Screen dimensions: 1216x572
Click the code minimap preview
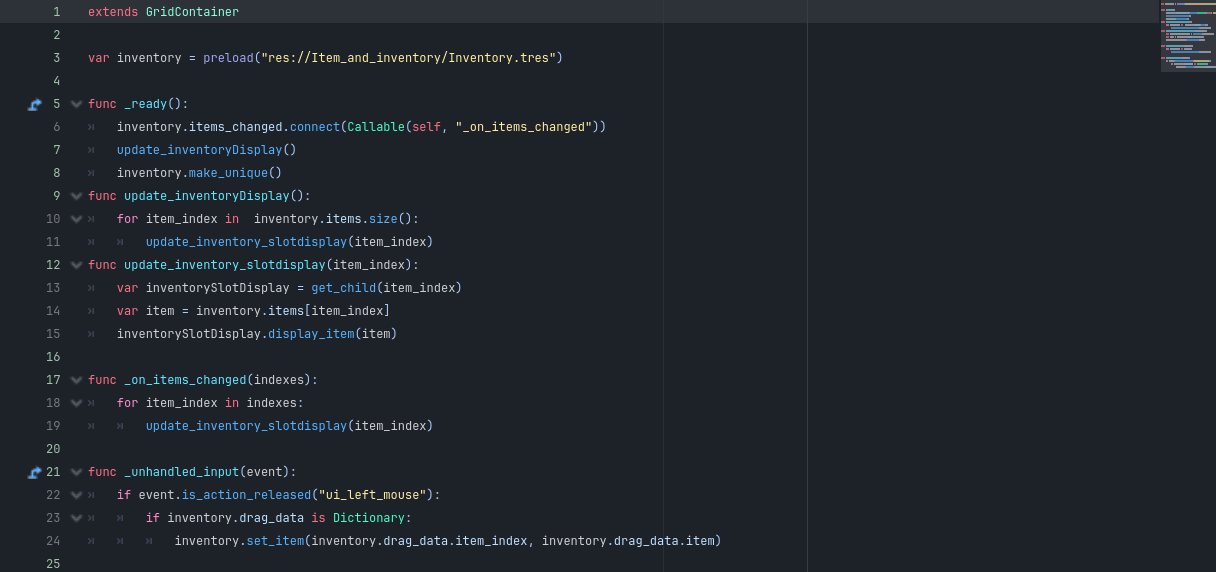(x=1188, y=36)
